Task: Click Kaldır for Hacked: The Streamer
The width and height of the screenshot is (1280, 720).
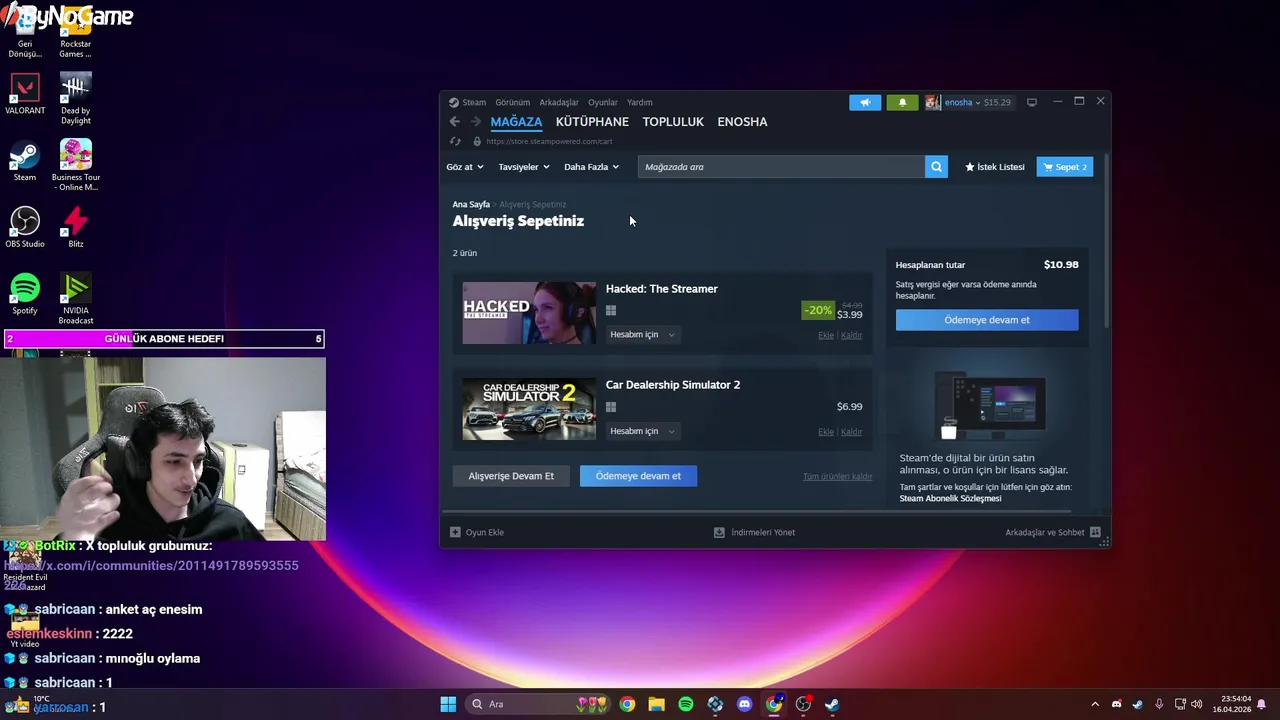Action: click(x=852, y=335)
